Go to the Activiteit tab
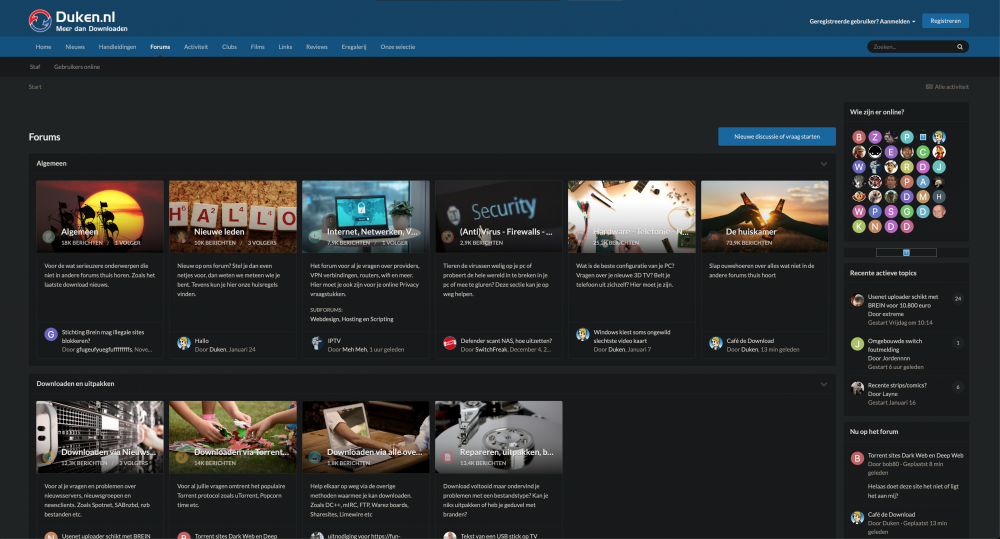Image resolution: width=1000 pixels, height=539 pixels. [196, 47]
